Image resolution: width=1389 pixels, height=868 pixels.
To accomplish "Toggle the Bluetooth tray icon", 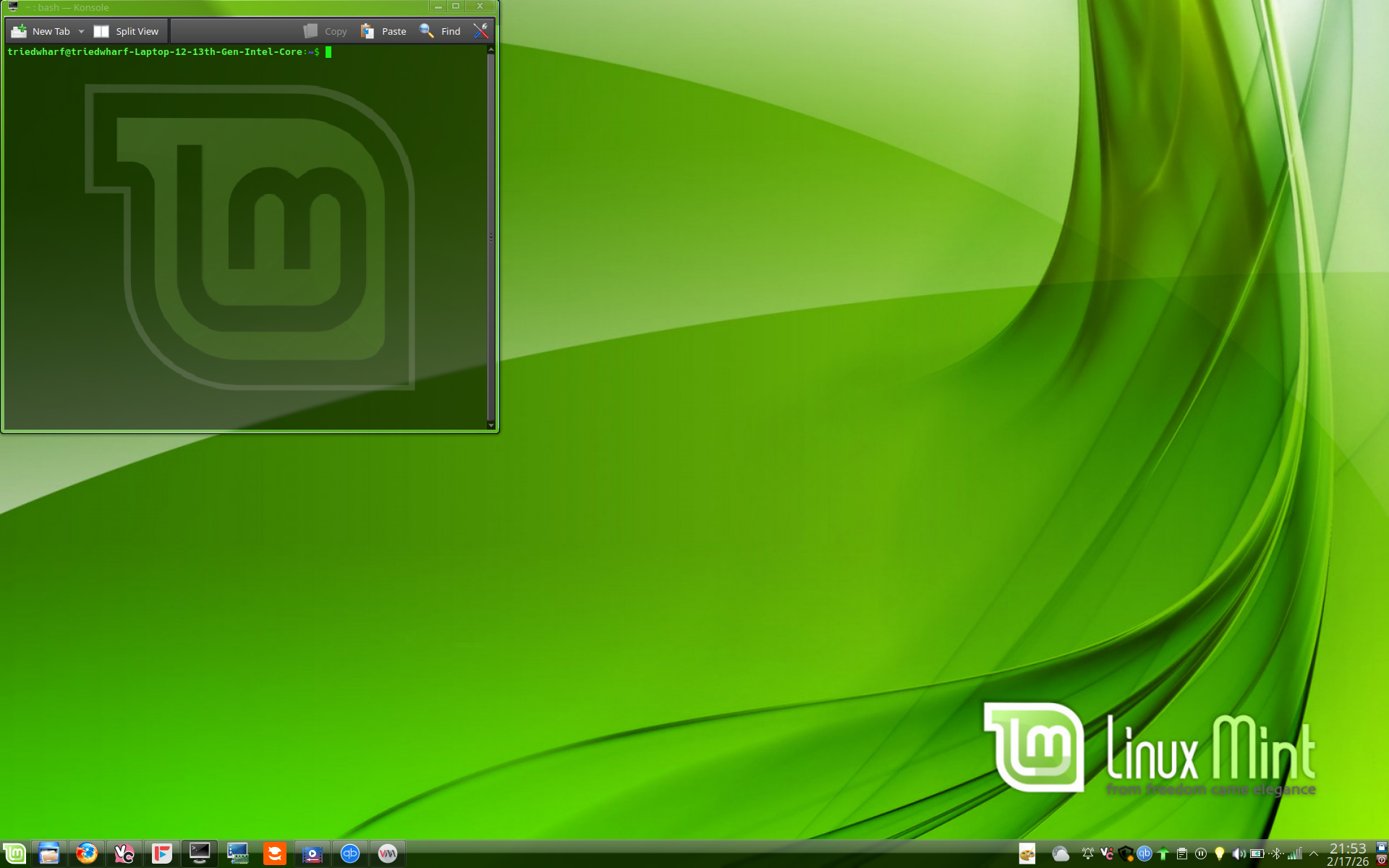I will click(x=1276, y=854).
